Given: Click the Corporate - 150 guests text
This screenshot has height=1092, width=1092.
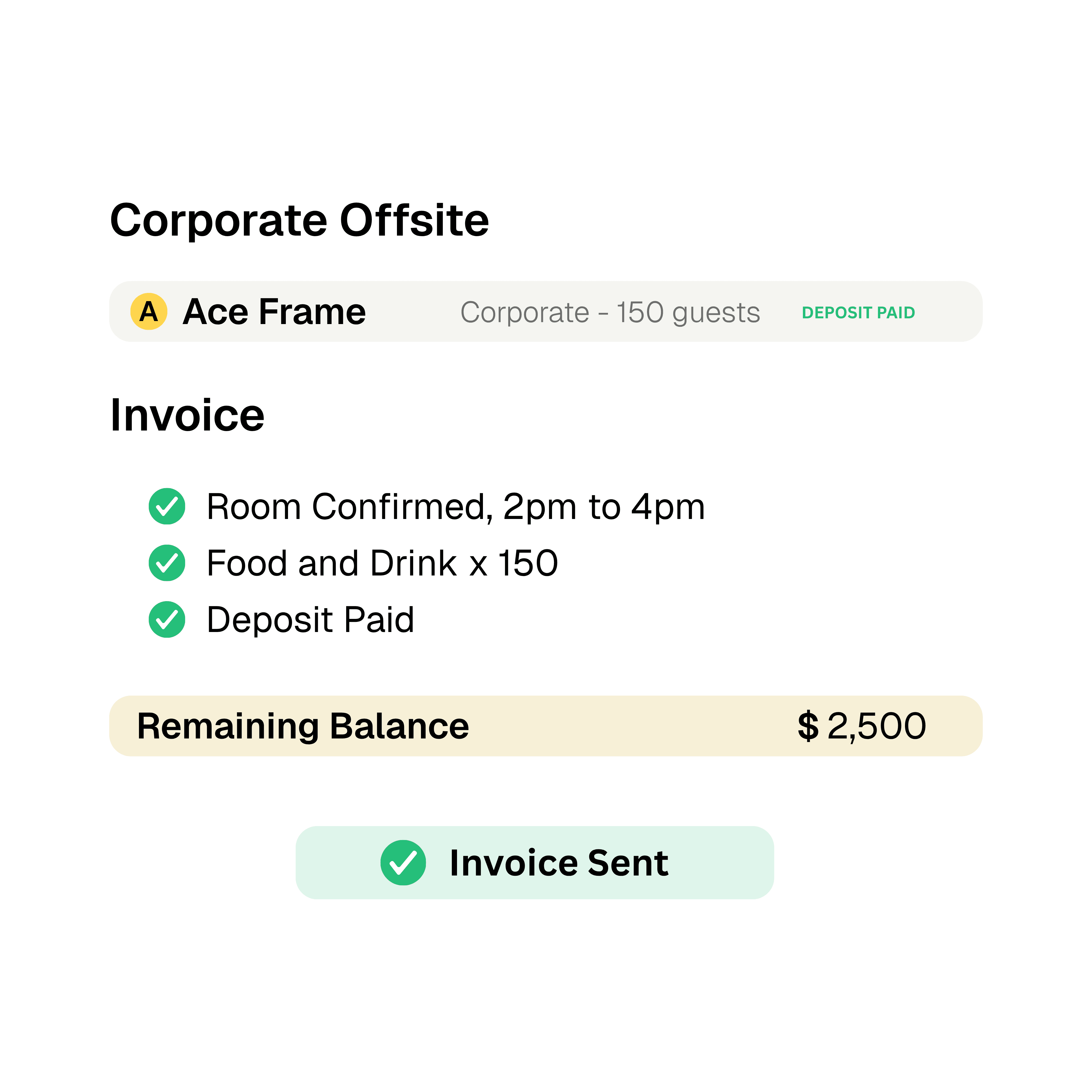Looking at the screenshot, I should click(610, 313).
